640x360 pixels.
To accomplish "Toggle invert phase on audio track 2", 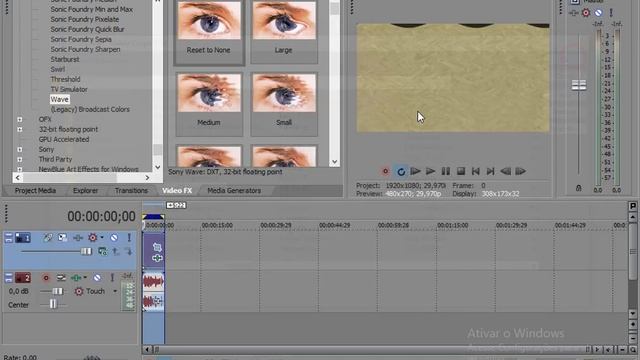I will (x=61, y=278).
